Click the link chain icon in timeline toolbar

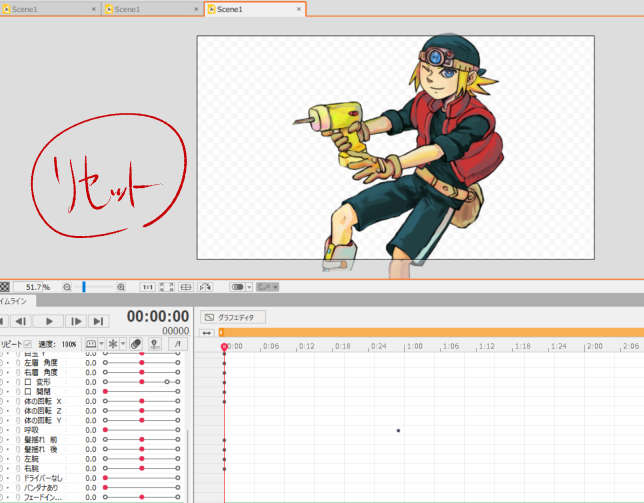[x=136, y=344]
